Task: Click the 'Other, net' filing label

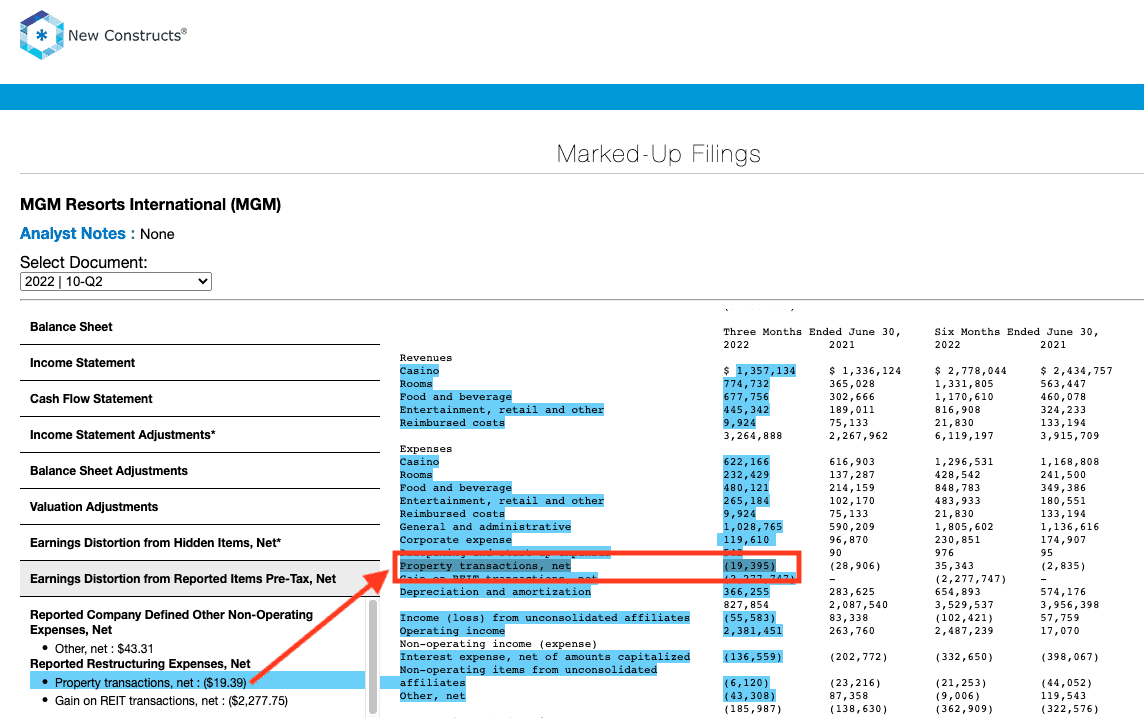Action: (x=433, y=696)
